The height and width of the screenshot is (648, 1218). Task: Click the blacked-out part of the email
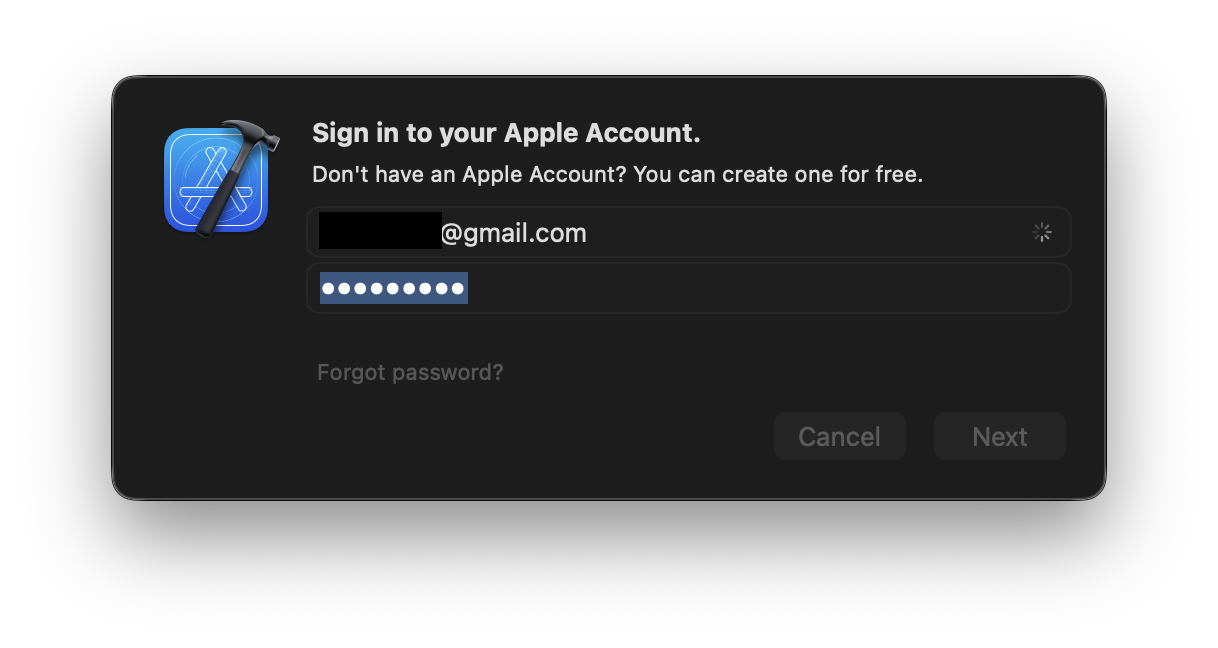pyautogui.click(x=380, y=231)
